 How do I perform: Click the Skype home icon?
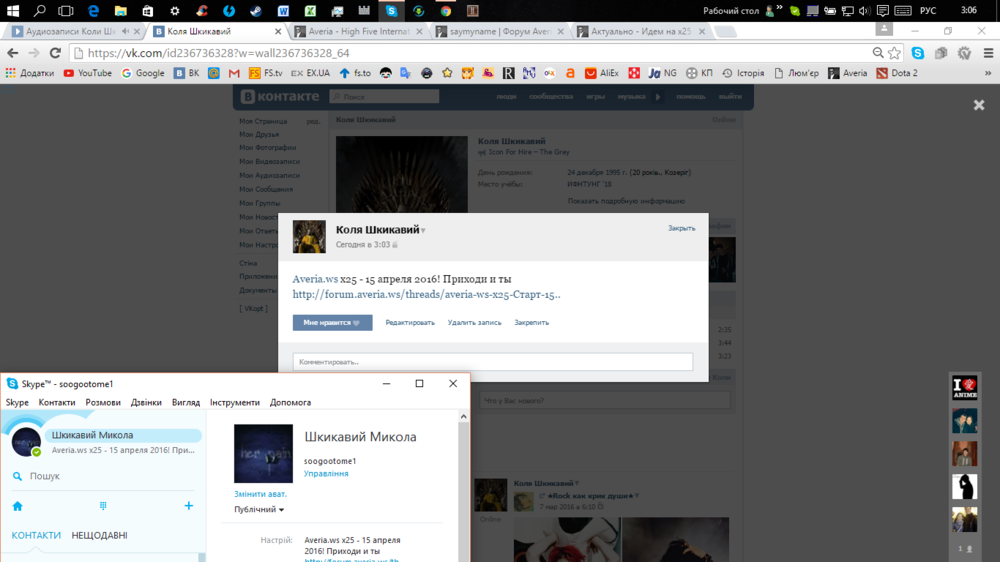click(17, 506)
